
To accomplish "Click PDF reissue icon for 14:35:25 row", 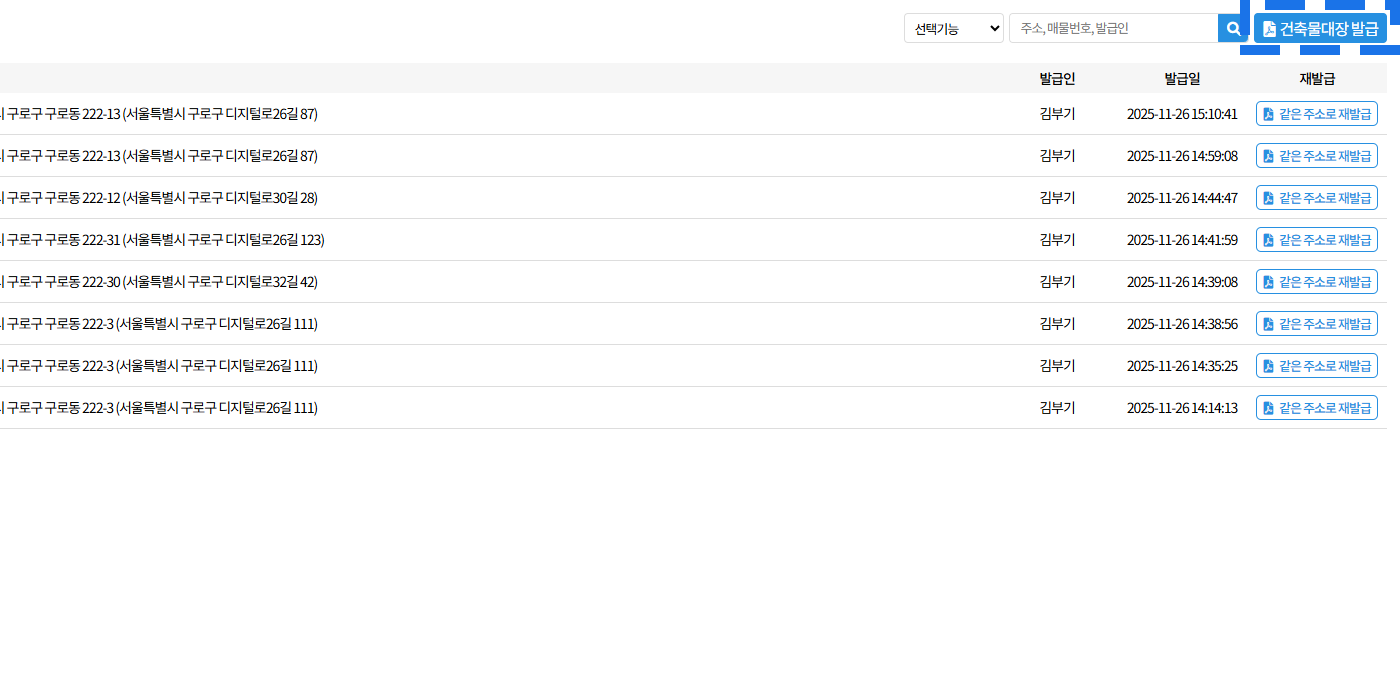I will point(1268,366).
